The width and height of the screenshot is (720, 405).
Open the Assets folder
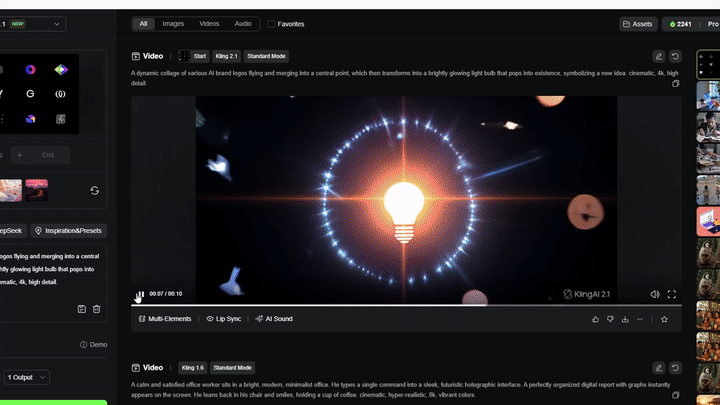coord(636,24)
